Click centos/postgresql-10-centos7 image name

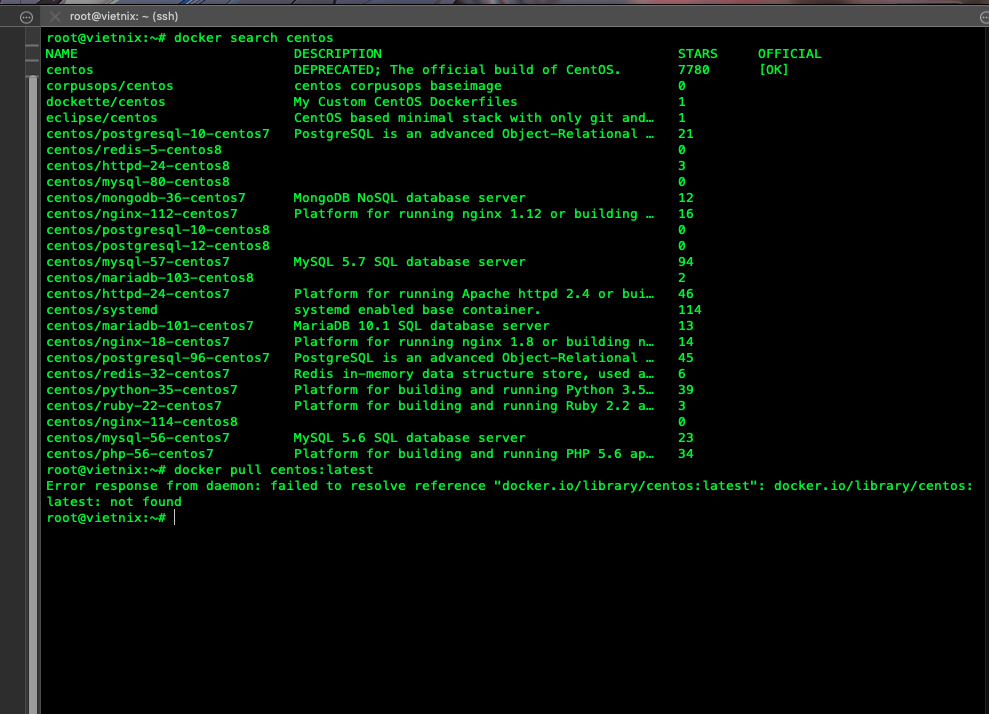pos(158,134)
